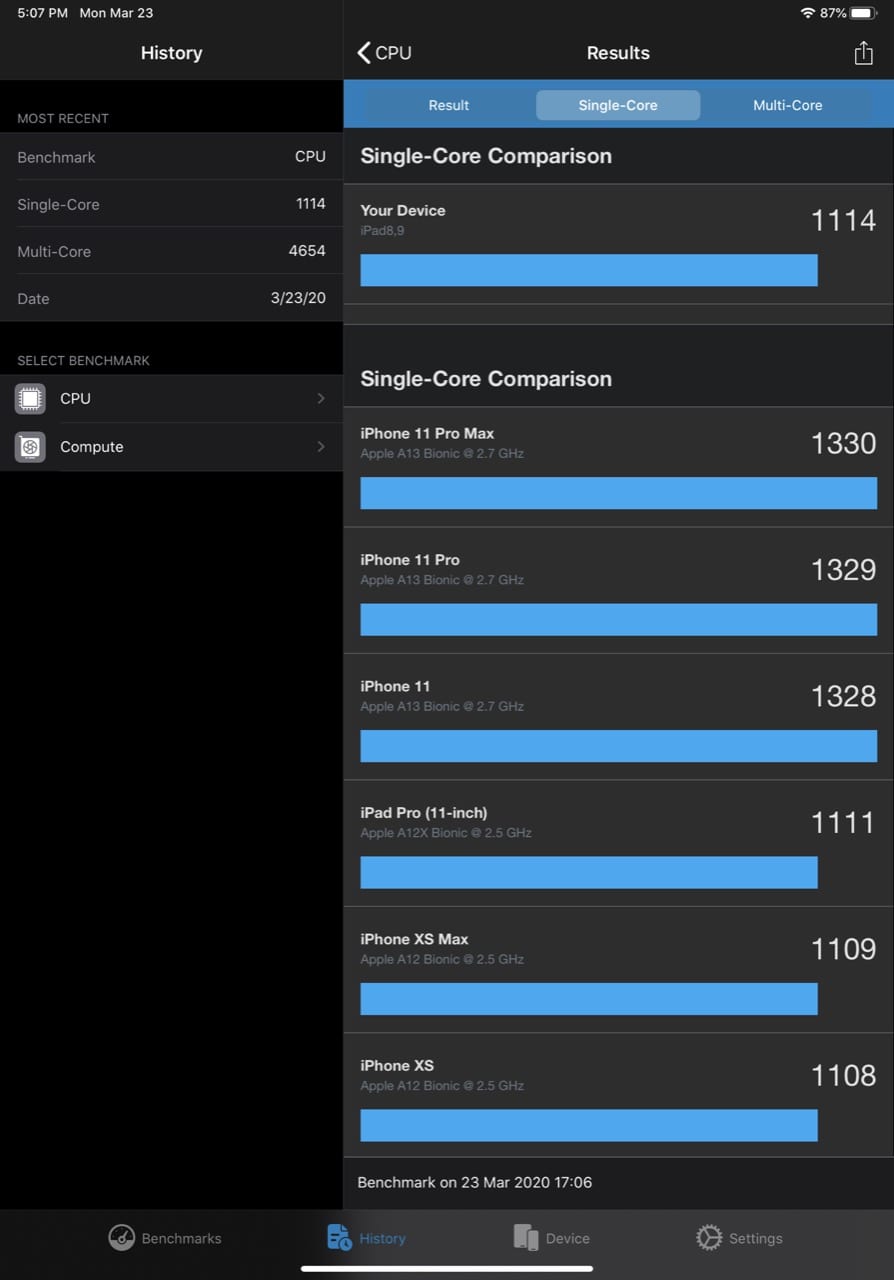Select the Compute benchmark icon
This screenshot has height=1280, width=894.
[30, 447]
